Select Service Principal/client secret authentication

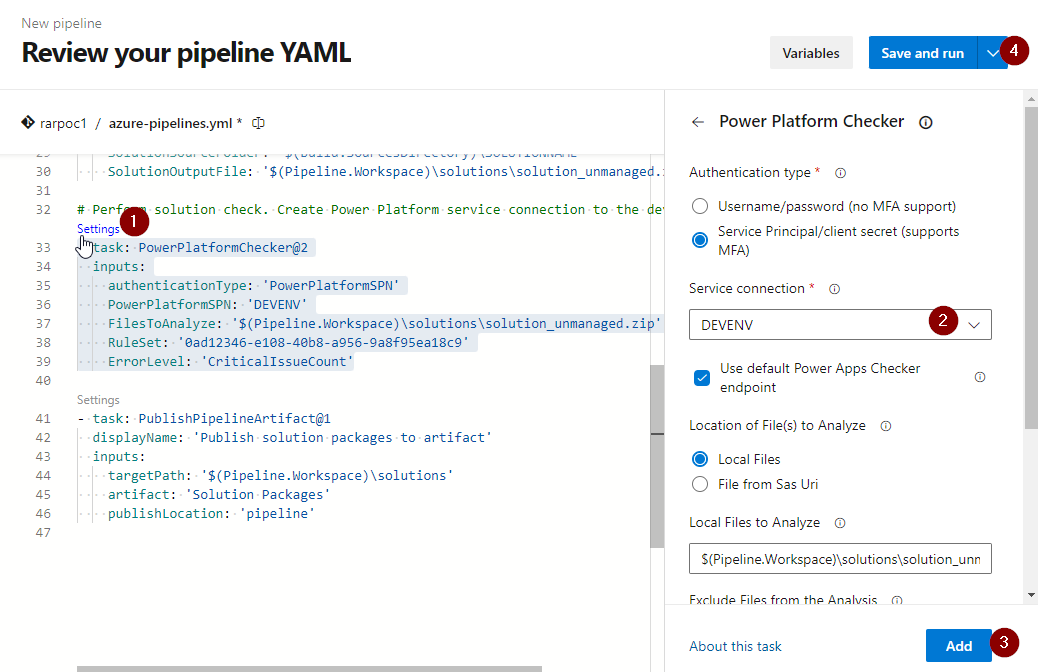tap(700, 240)
